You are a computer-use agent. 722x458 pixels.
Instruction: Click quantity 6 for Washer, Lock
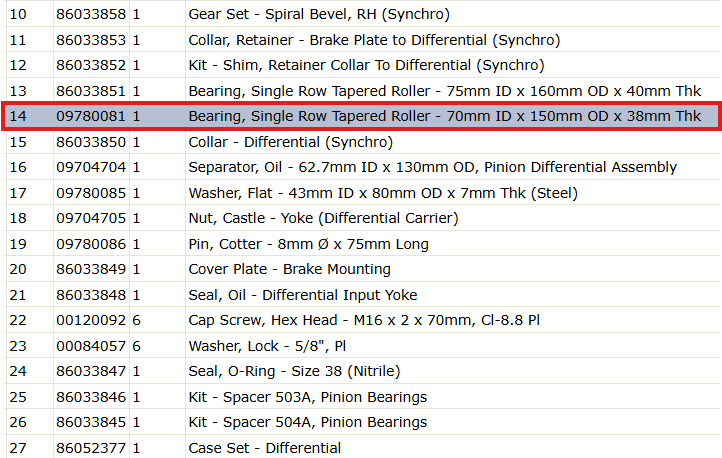[136, 346]
